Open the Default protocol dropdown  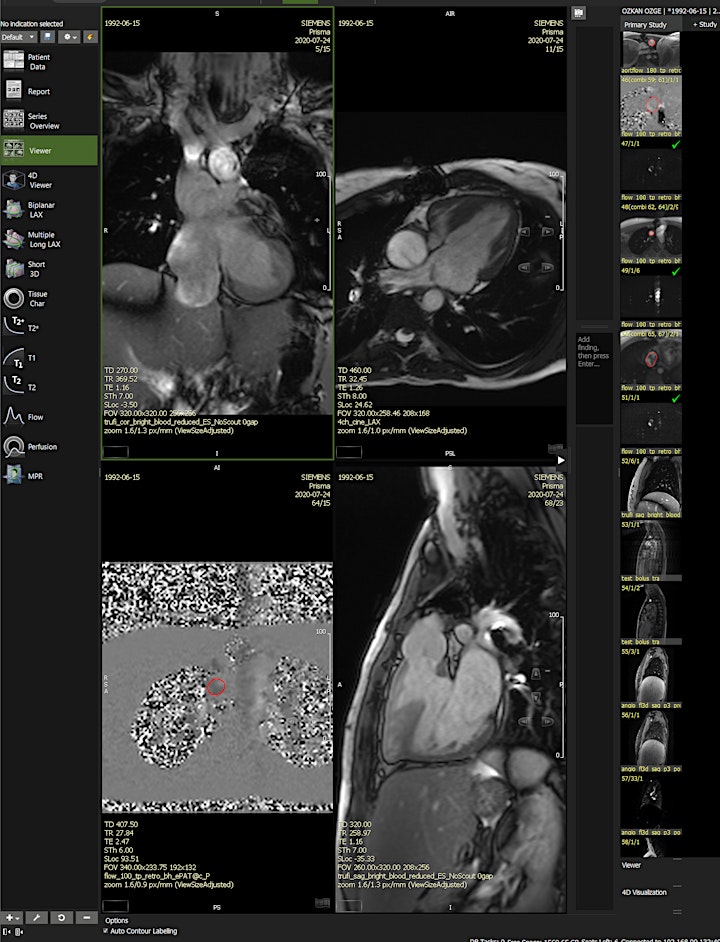pos(19,37)
